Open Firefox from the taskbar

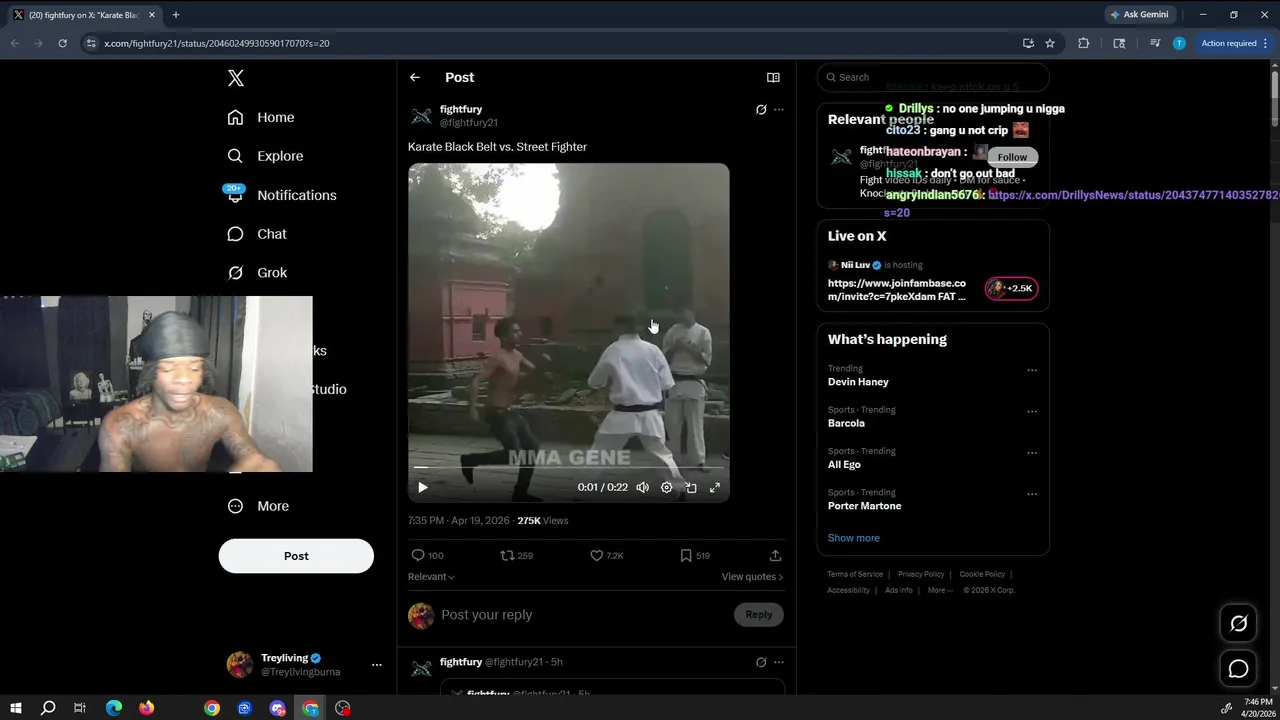[146, 708]
